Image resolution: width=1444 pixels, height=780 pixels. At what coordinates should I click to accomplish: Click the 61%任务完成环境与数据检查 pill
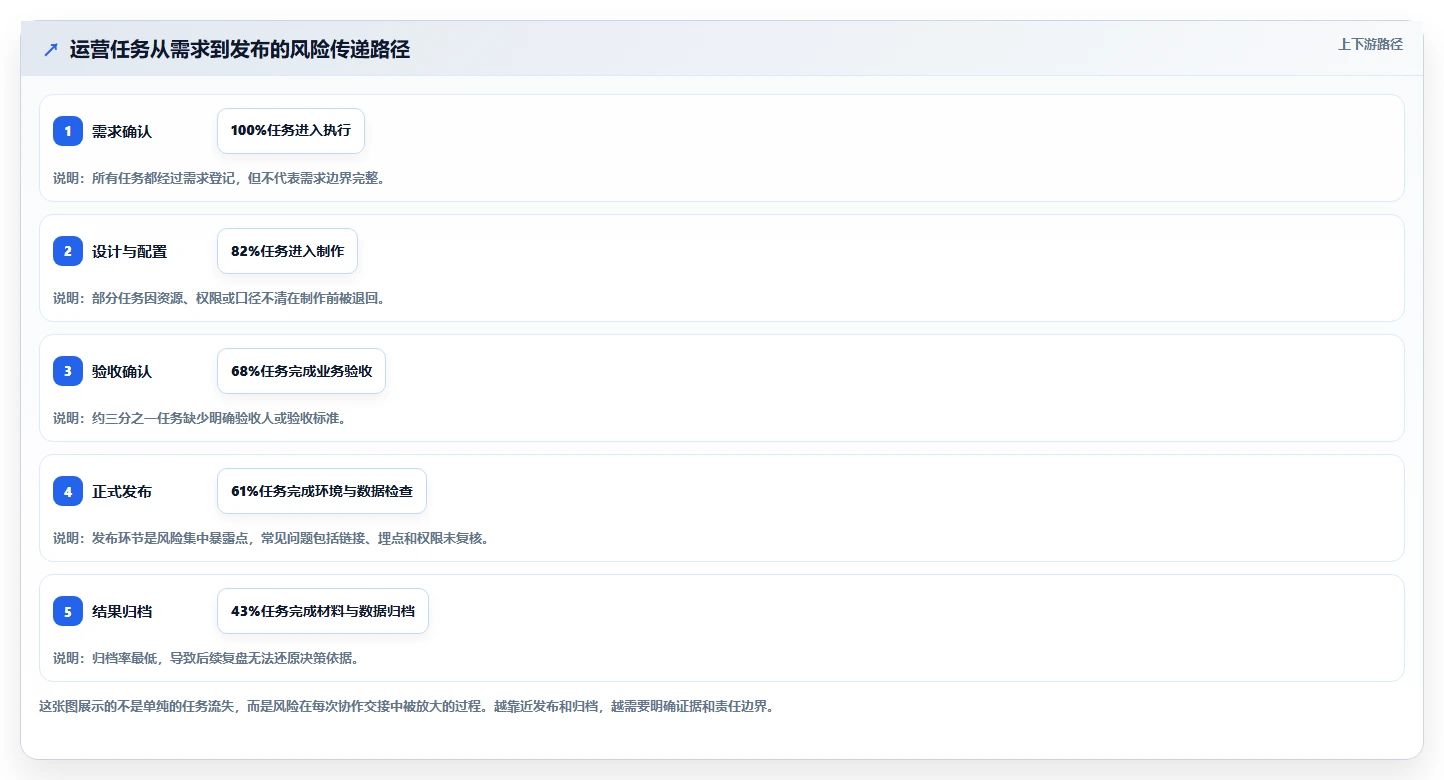coord(322,491)
